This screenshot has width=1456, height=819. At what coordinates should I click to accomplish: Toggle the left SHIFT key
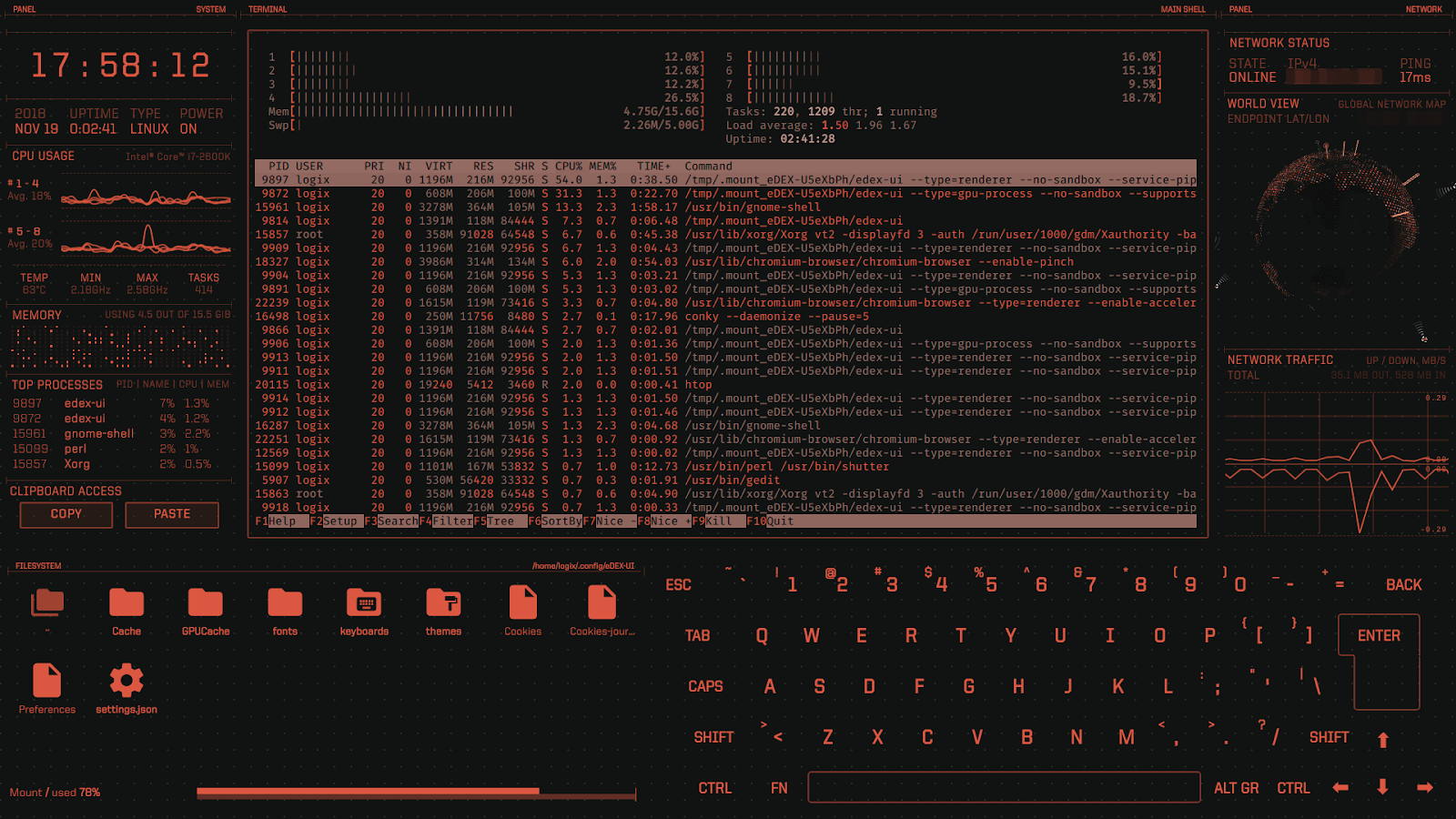[713, 738]
